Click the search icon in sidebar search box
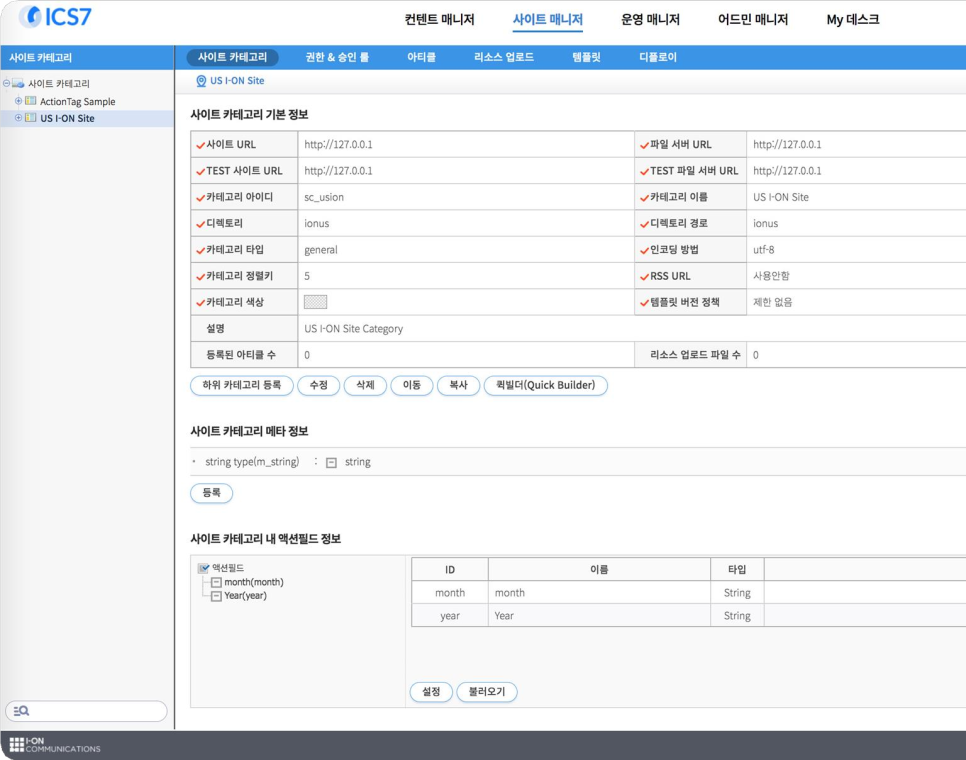 [x=21, y=711]
